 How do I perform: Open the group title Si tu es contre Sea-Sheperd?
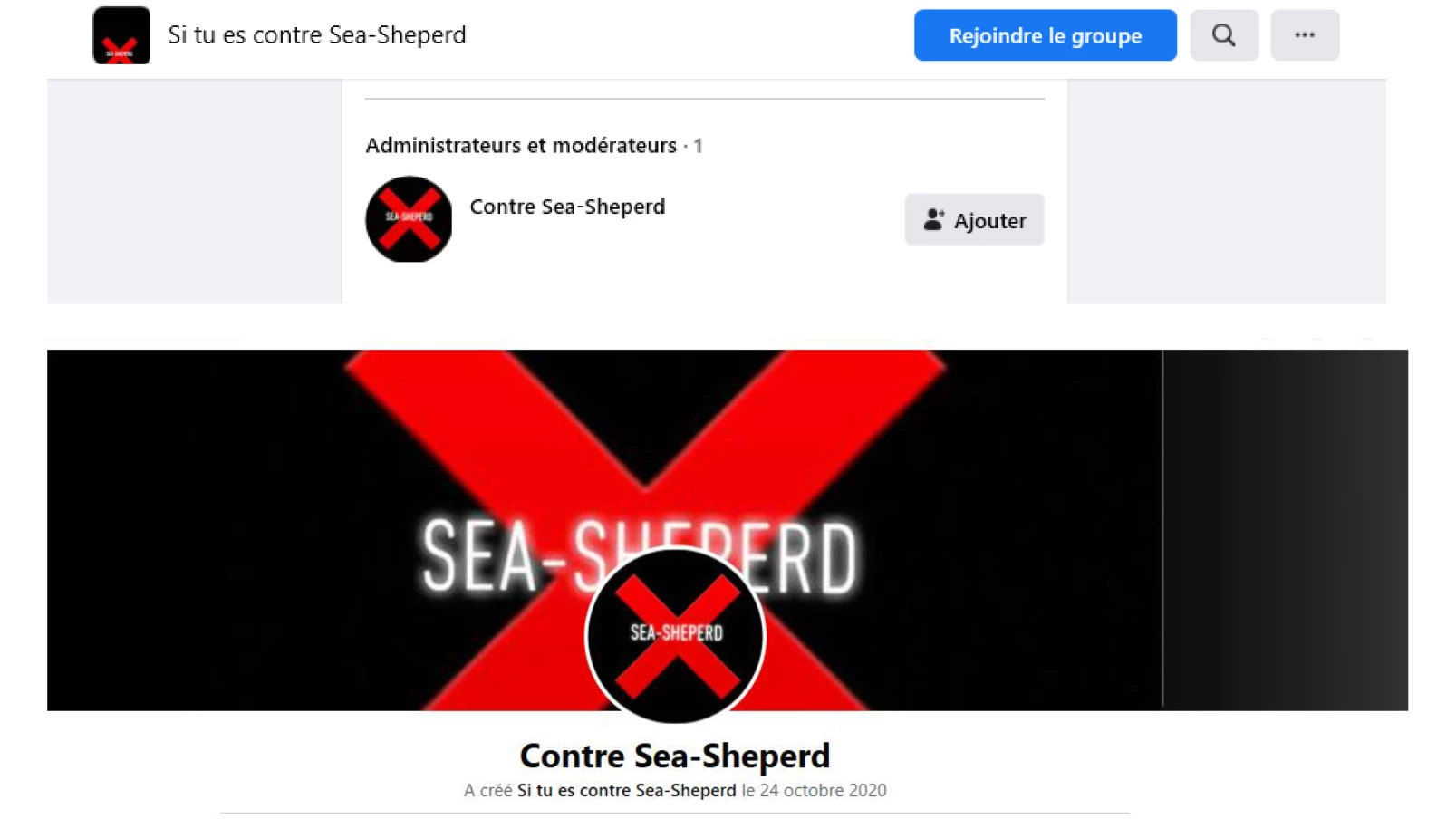317,35
